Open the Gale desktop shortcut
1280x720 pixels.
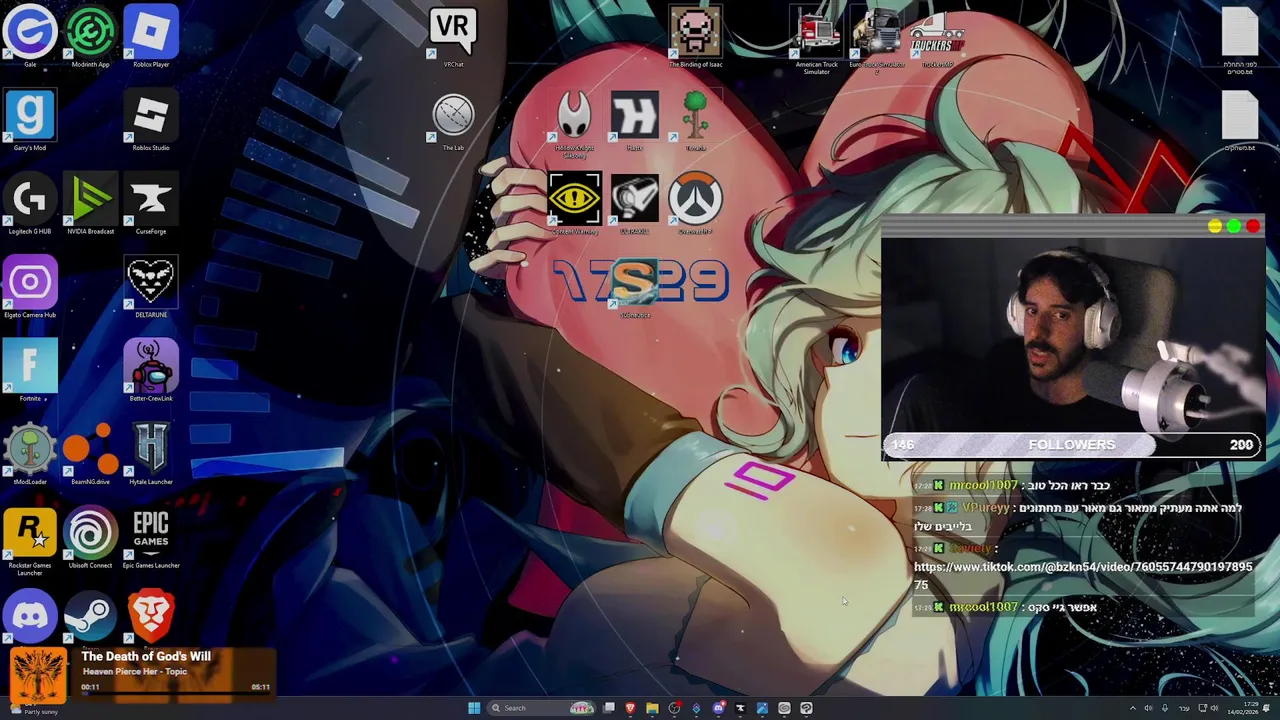pyautogui.click(x=30, y=36)
